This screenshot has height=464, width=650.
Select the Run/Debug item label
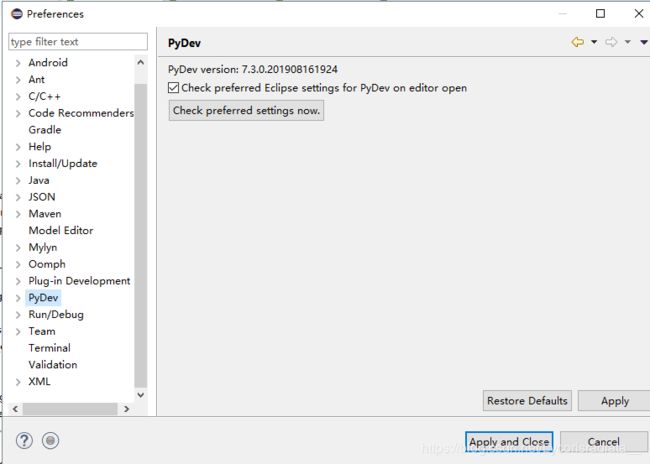[56, 315]
